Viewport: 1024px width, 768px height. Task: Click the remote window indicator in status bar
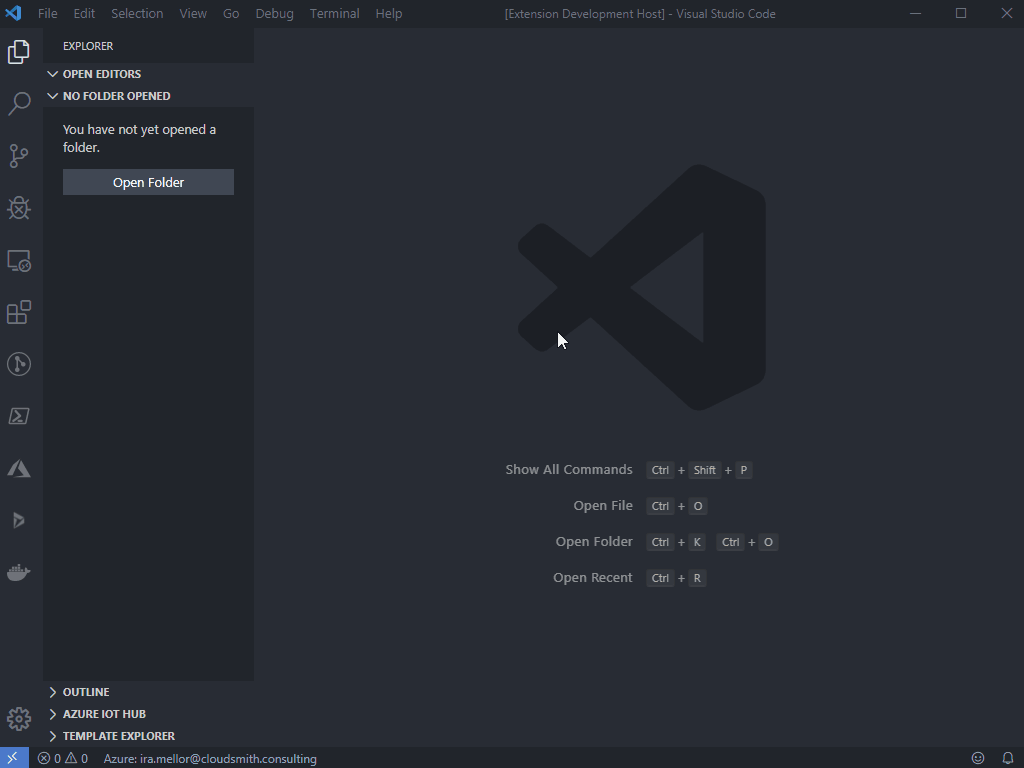tap(14, 758)
